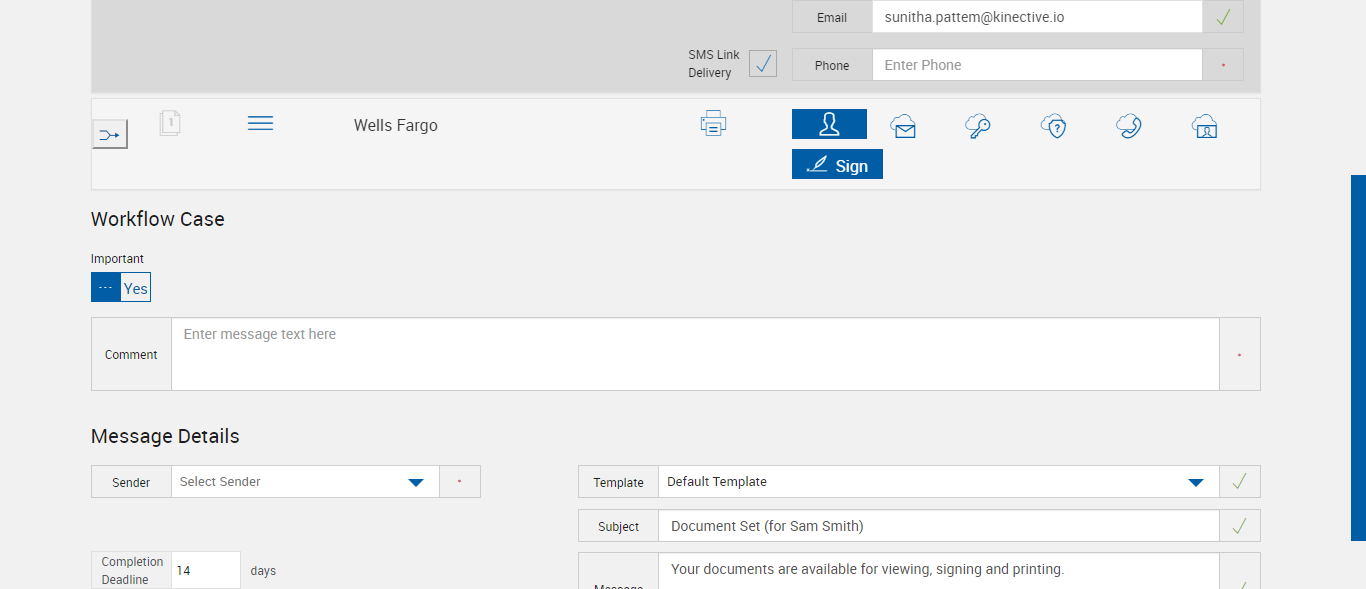Screen dimensions: 1366x589
Task: Click the cloud ID photo icon
Action: tap(1204, 126)
